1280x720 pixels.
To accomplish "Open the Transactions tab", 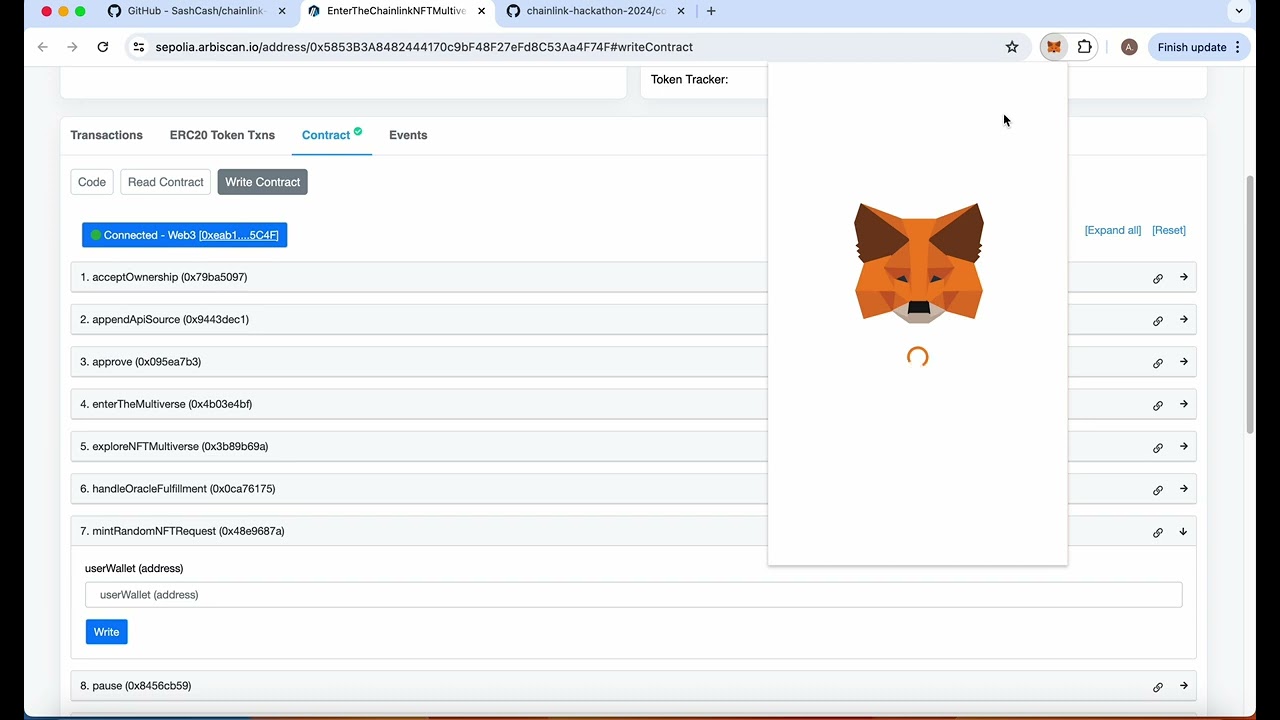I will click(107, 135).
